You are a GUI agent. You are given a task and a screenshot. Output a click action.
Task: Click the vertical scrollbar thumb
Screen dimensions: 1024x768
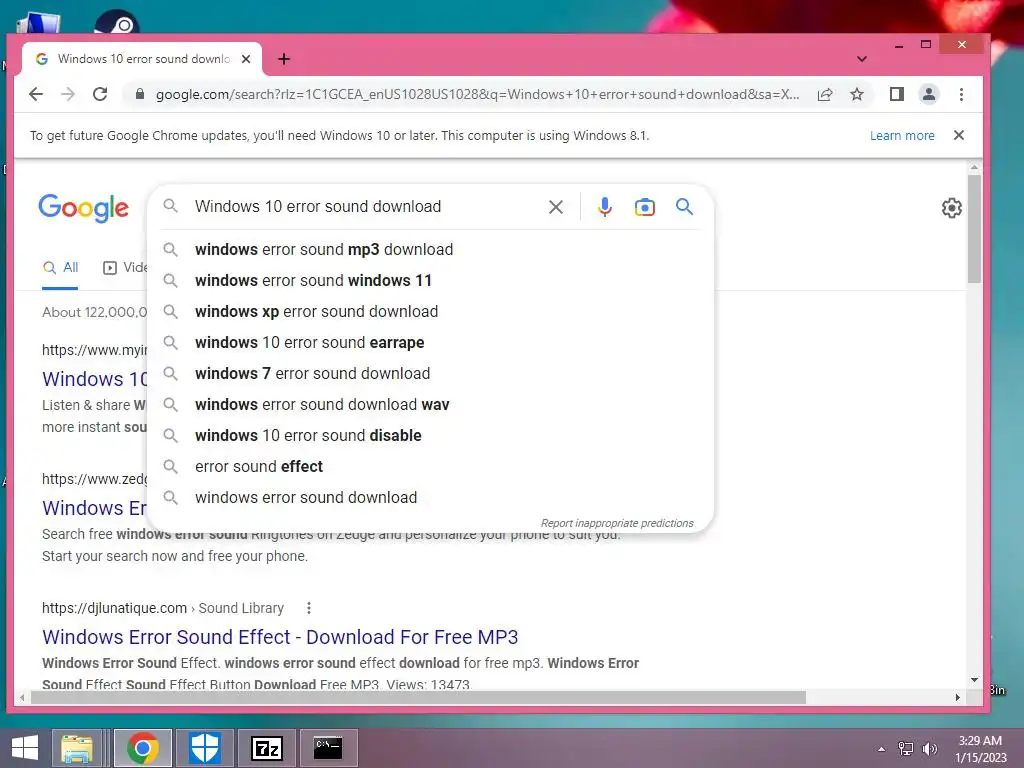tap(974, 229)
